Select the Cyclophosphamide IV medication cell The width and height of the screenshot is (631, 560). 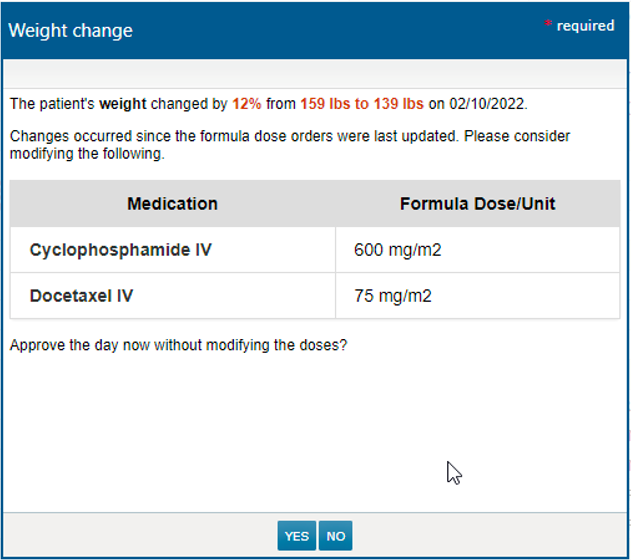(x=121, y=250)
